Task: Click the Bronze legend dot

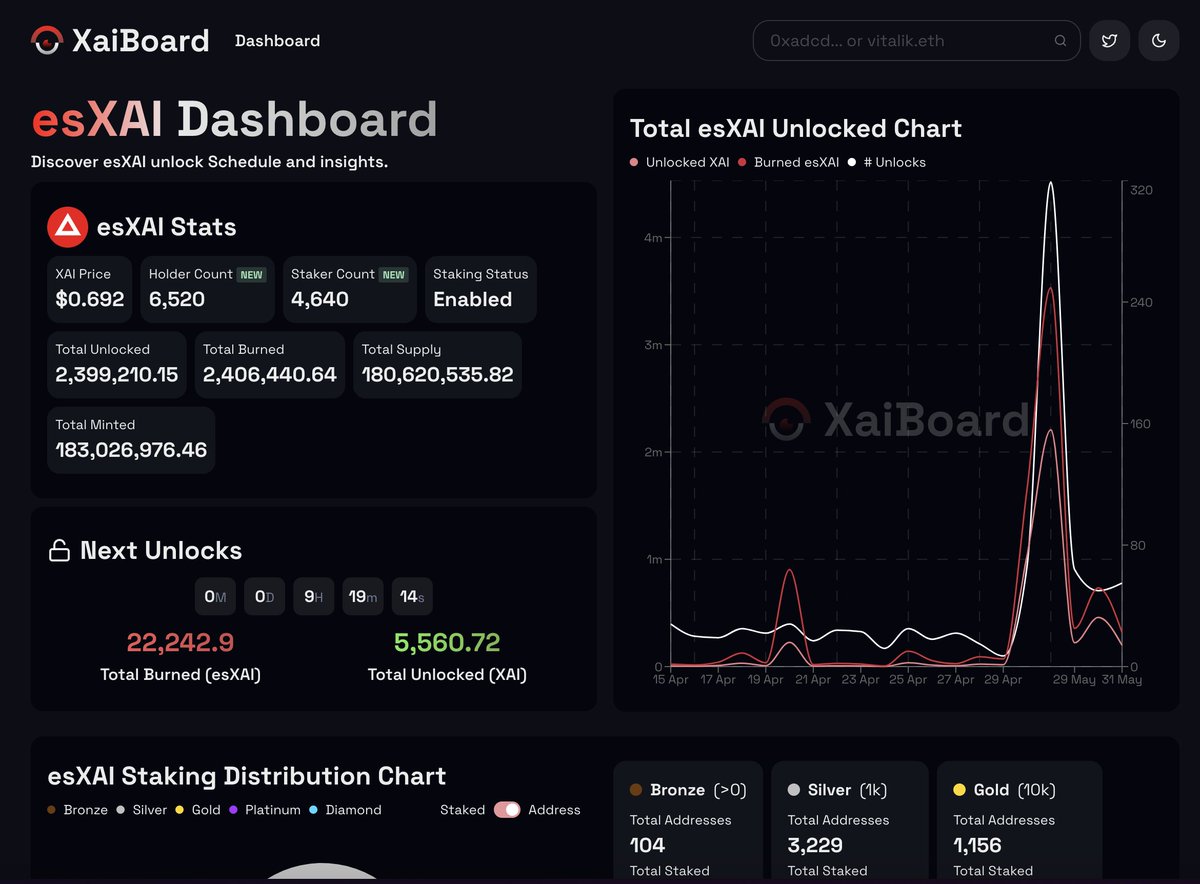Action: (x=52, y=810)
